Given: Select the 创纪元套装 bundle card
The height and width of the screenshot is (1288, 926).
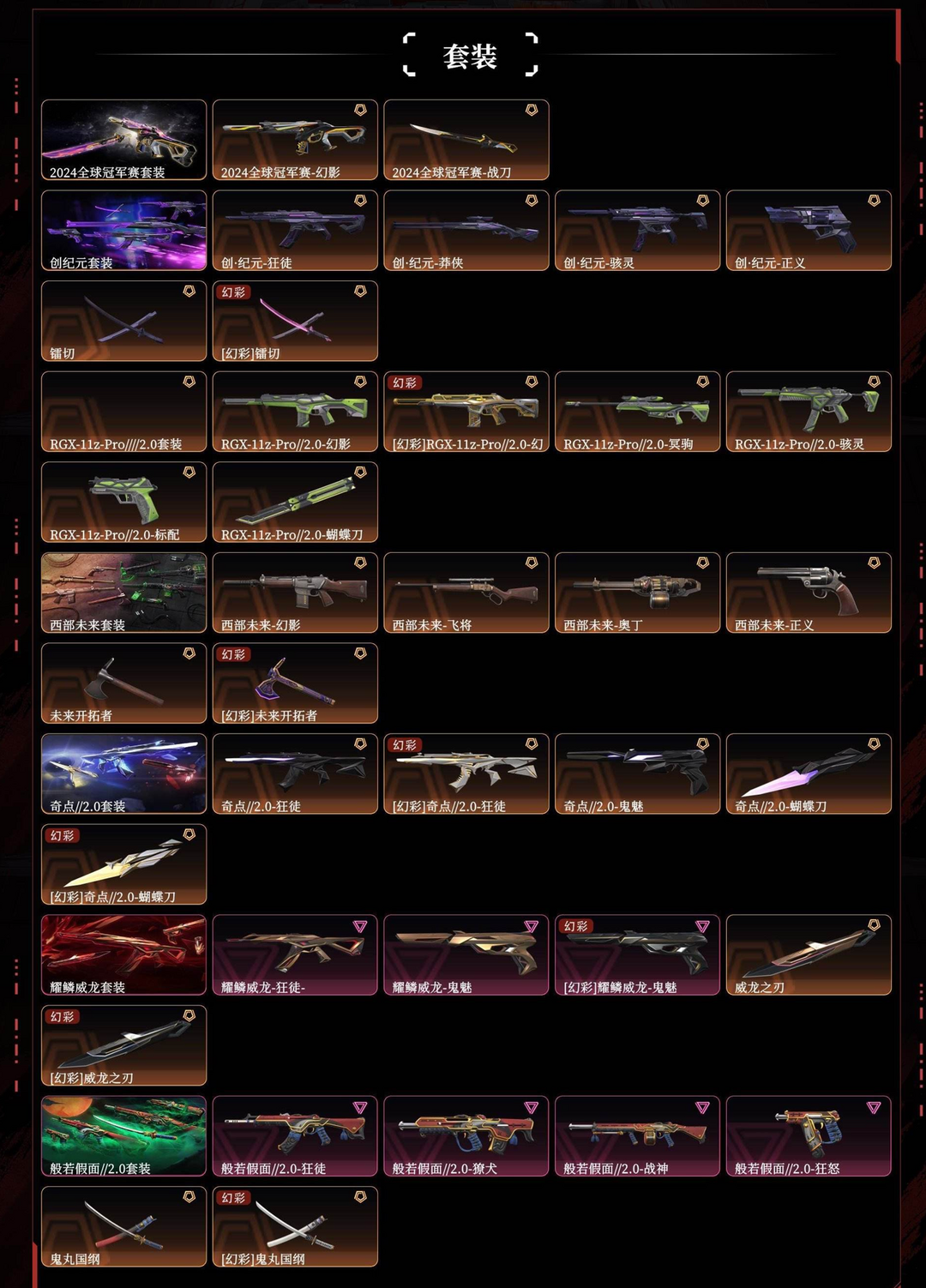Looking at the screenshot, I should pos(124,231).
